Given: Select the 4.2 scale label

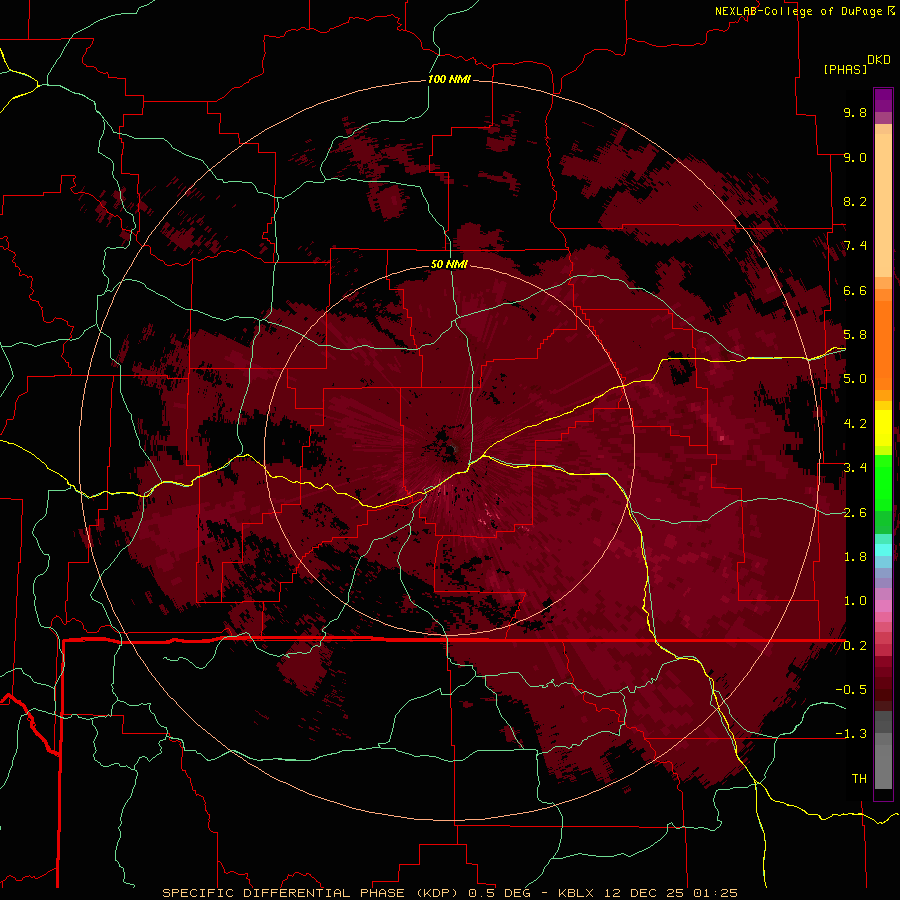Looking at the screenshot, I should 855,424.
